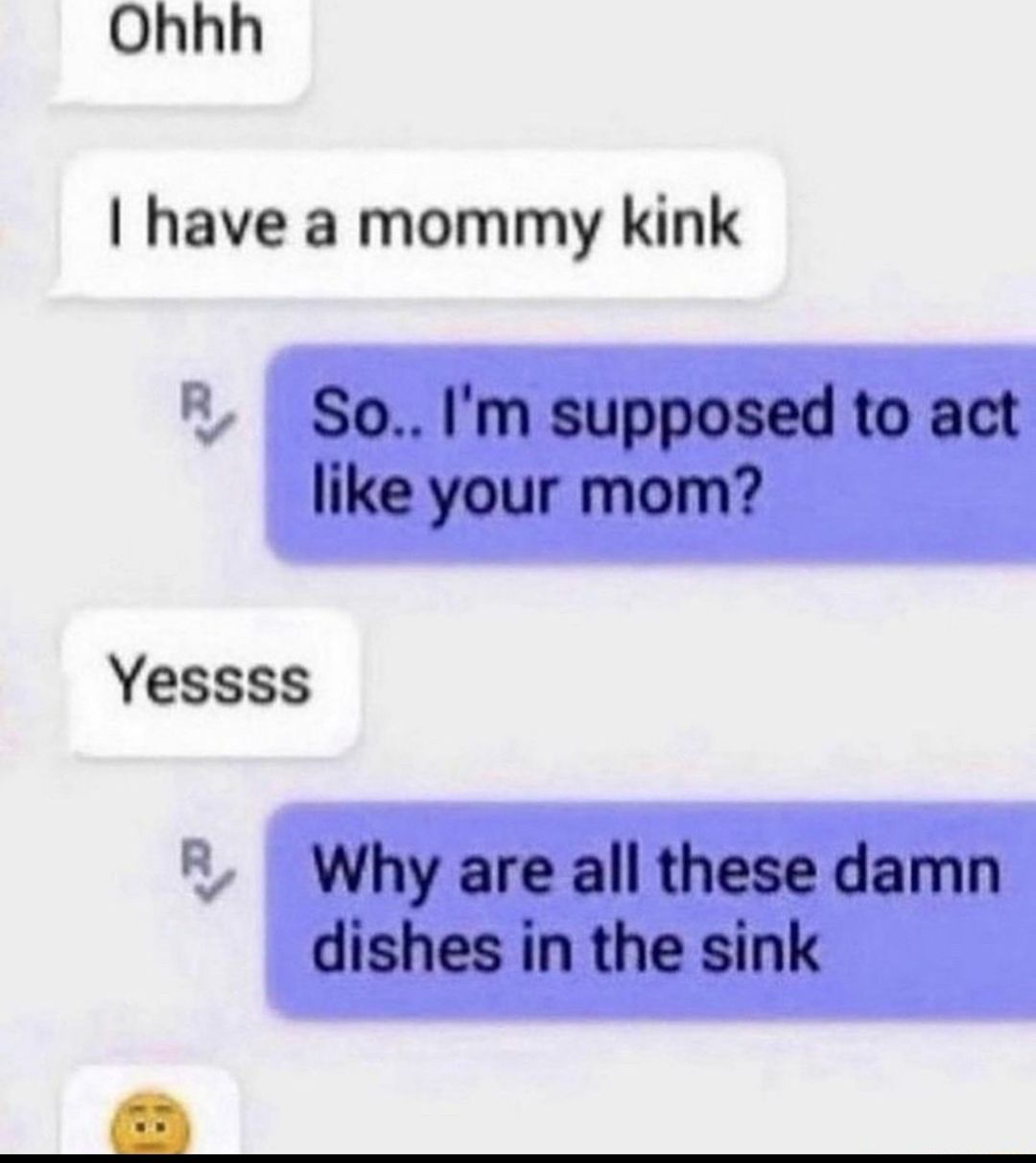Image resolution: width=1036 pixels, height=1163 pixels.
Task: Click the black bar below the chat
Action: click(x=518, y=1158)
